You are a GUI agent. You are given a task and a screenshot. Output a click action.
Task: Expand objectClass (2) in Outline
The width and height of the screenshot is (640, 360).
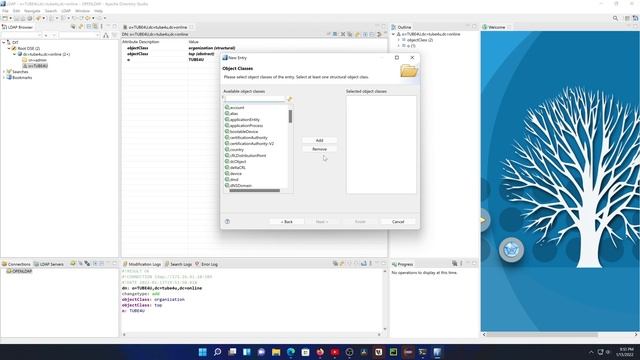(x=399, y=40)
